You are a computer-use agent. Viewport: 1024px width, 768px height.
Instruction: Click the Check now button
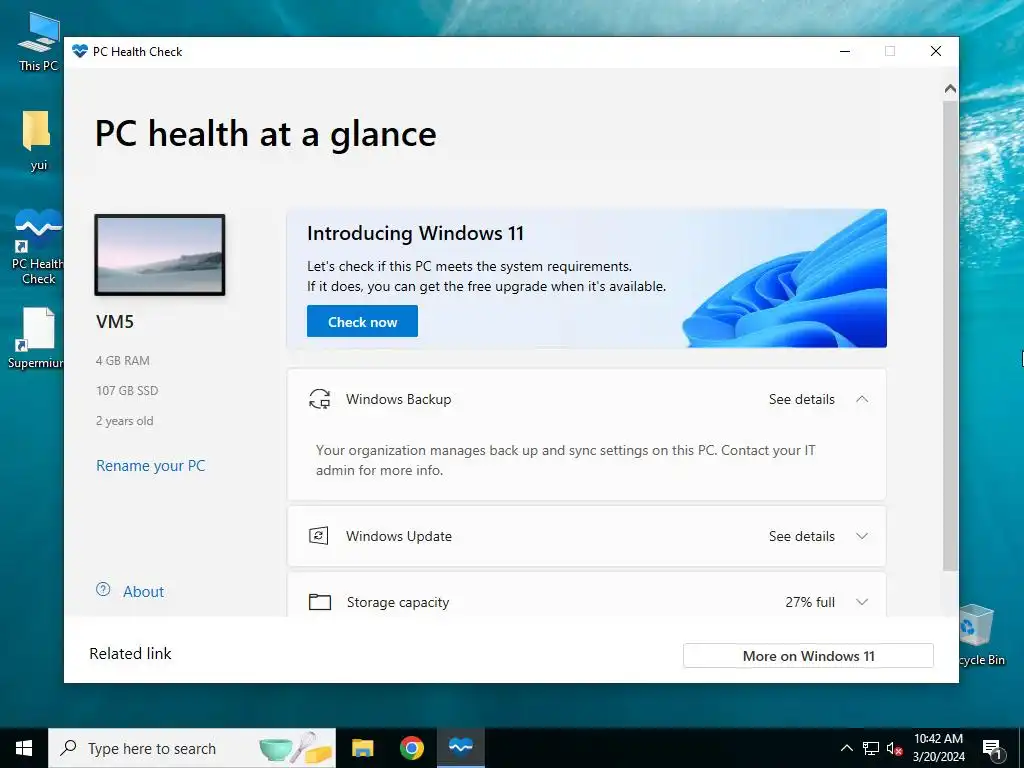pyautogui.click(x=362, y=321)
